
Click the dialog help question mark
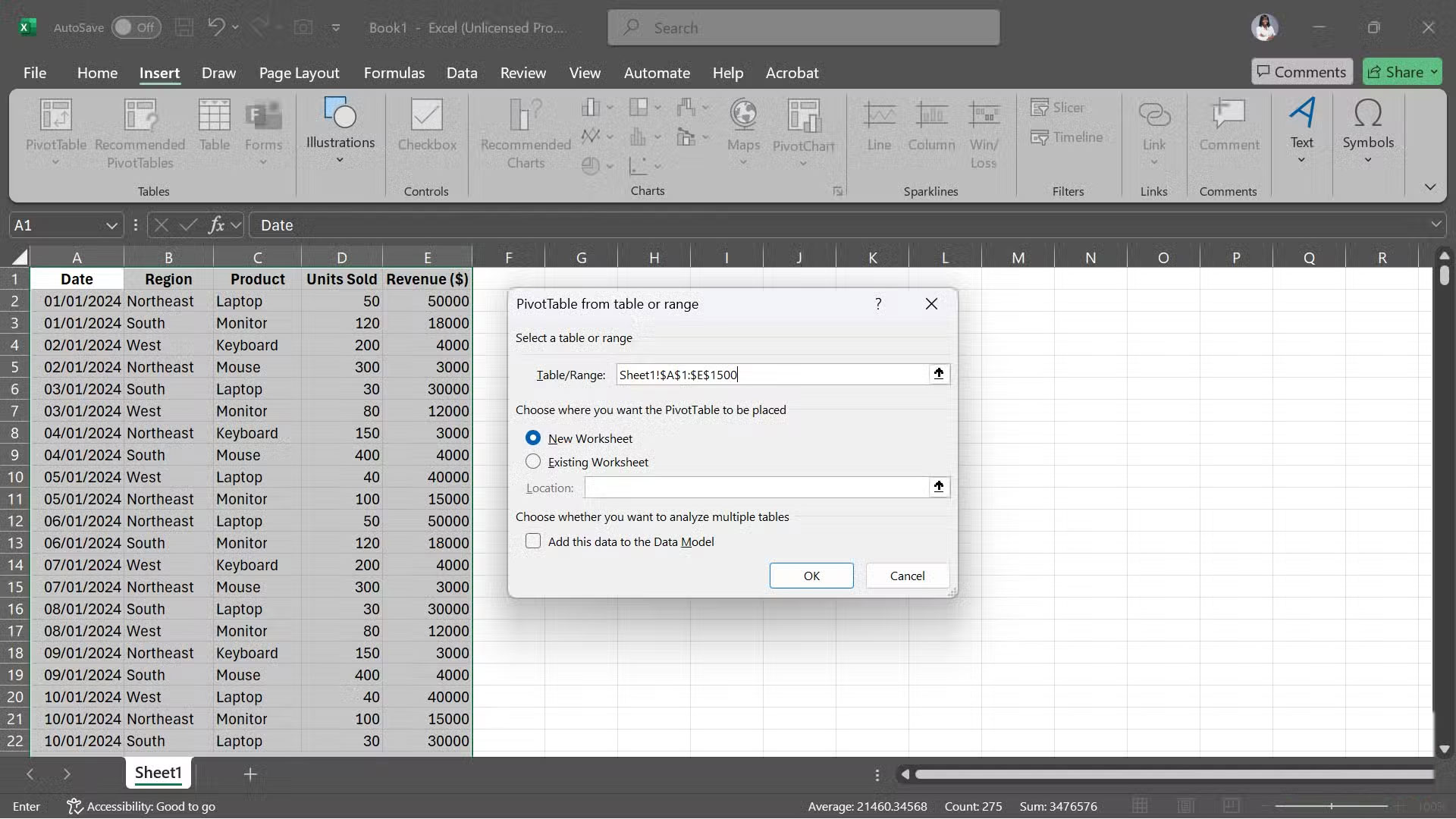point(878,304)
